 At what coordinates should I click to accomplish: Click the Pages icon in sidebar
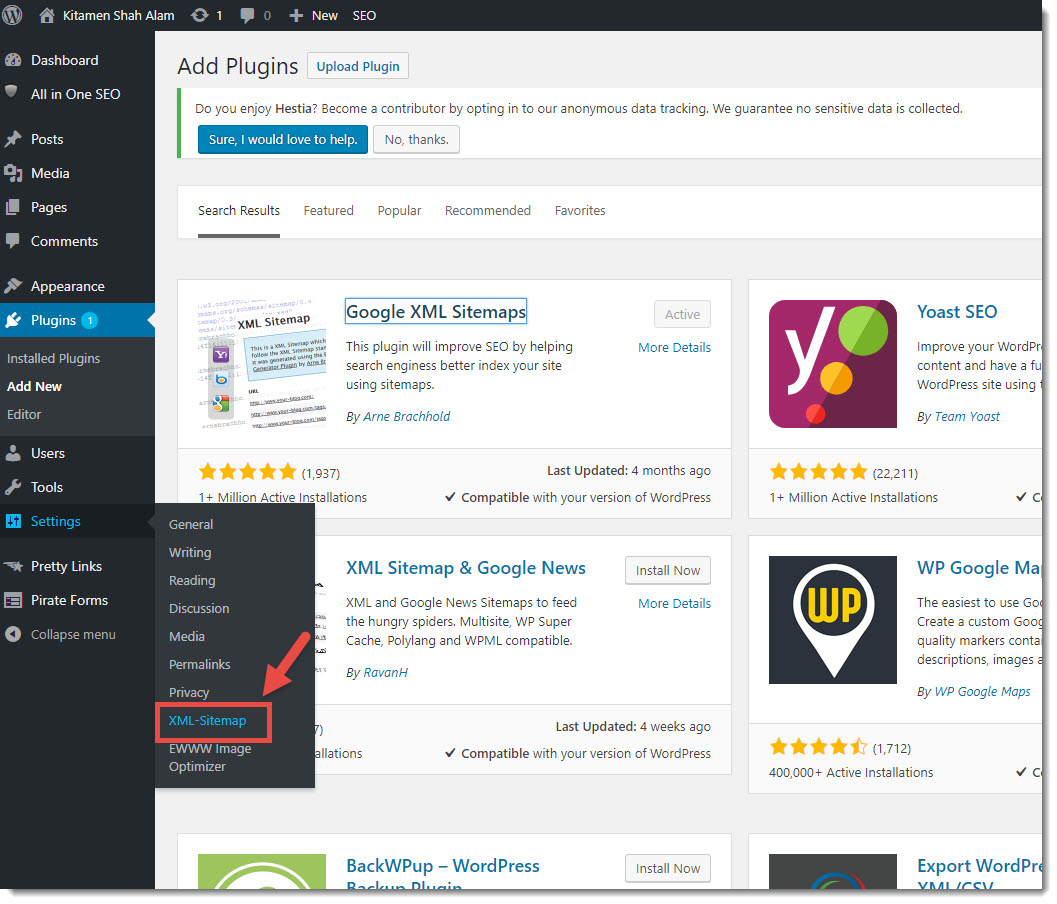12,207
